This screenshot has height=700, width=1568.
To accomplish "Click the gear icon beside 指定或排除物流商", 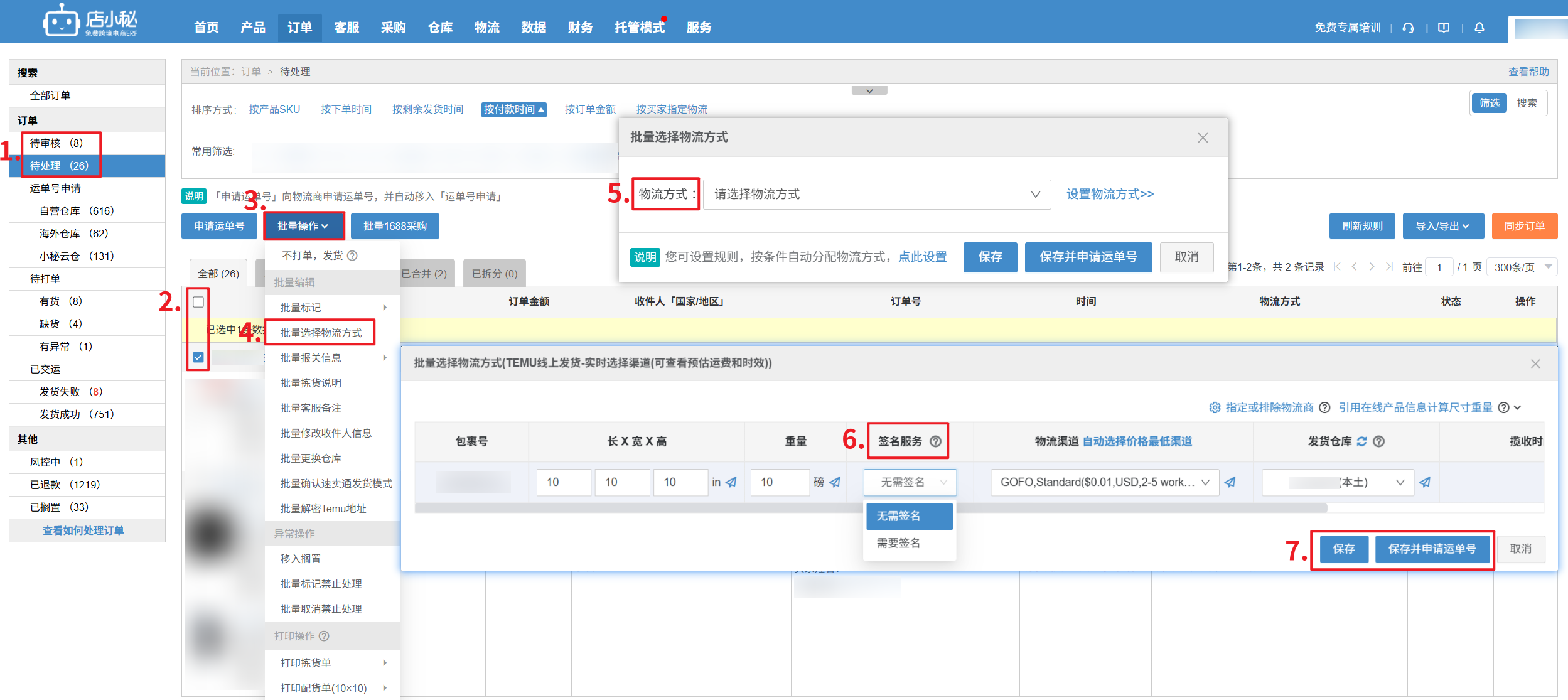I will pos(1215,407).
